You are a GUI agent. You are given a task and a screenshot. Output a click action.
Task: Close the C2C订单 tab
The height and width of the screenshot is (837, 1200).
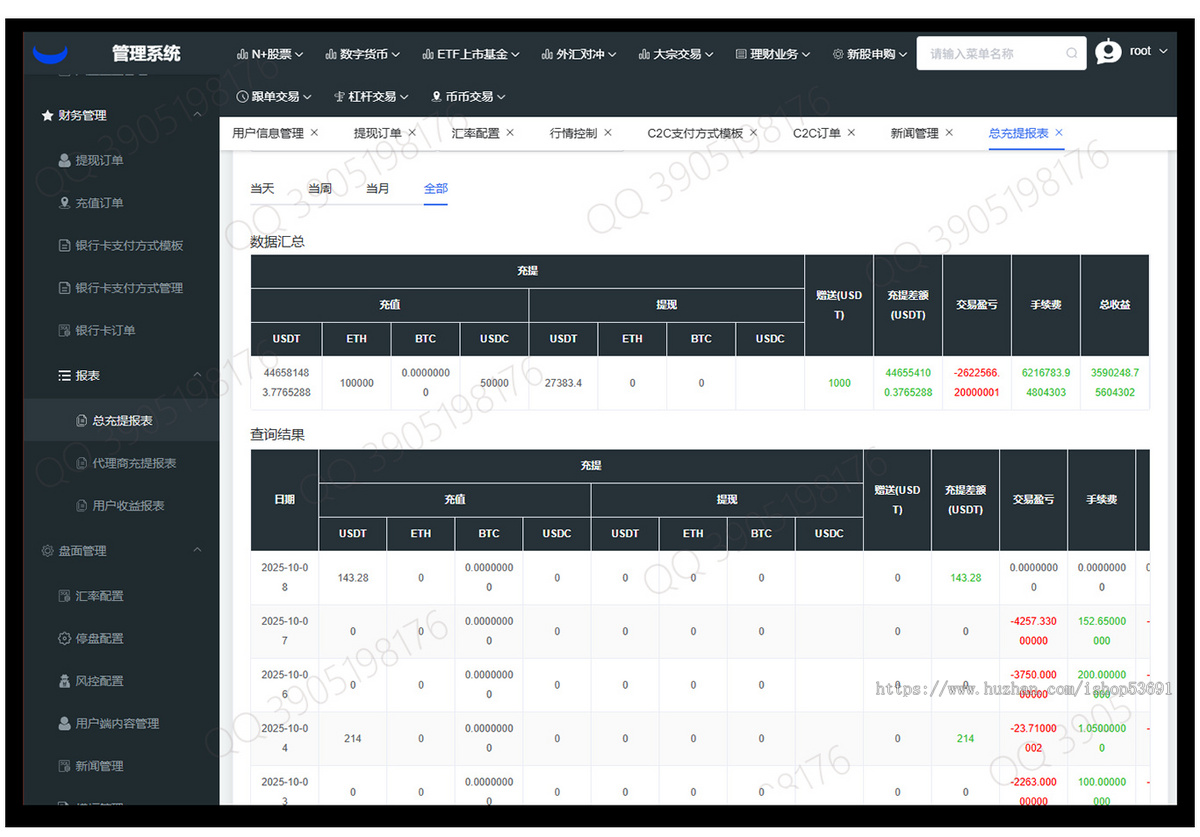click(x=852, y=133)
